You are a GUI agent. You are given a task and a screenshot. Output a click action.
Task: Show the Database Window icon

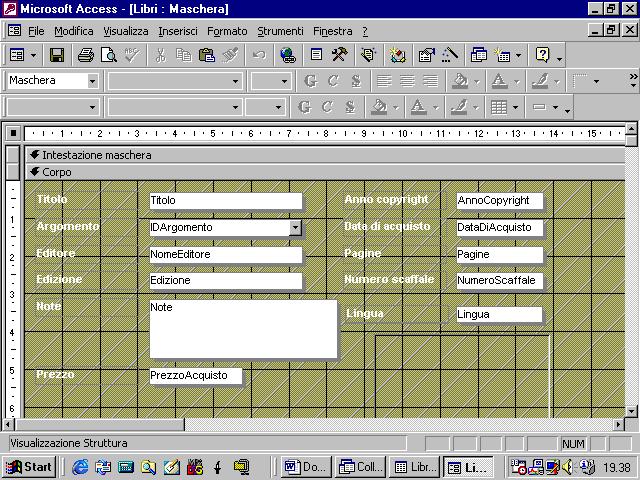pyautogui.click(x=478, y=55)
